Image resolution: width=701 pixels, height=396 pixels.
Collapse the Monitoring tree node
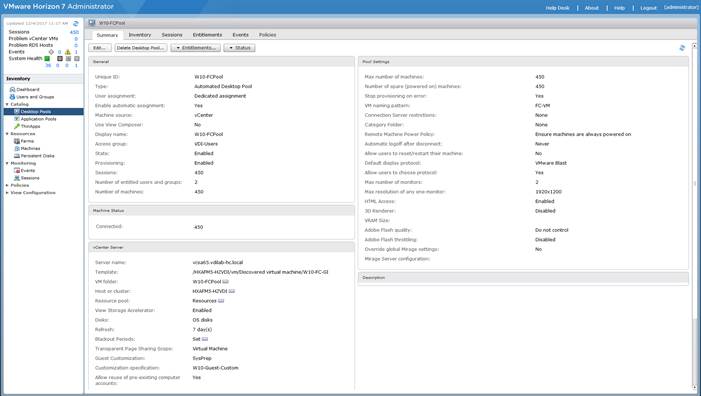click(x=7, y=163)
